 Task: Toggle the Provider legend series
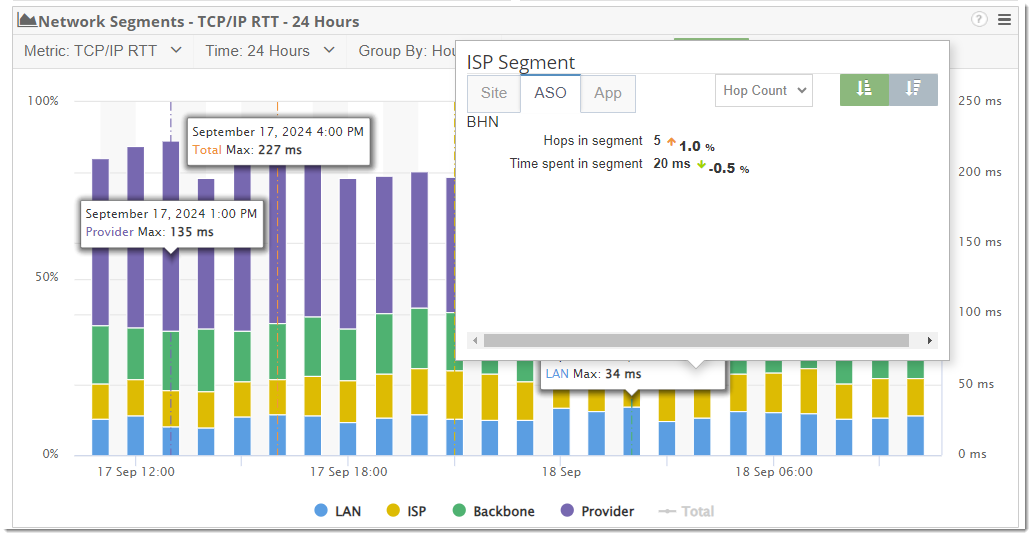coord(598,511)
